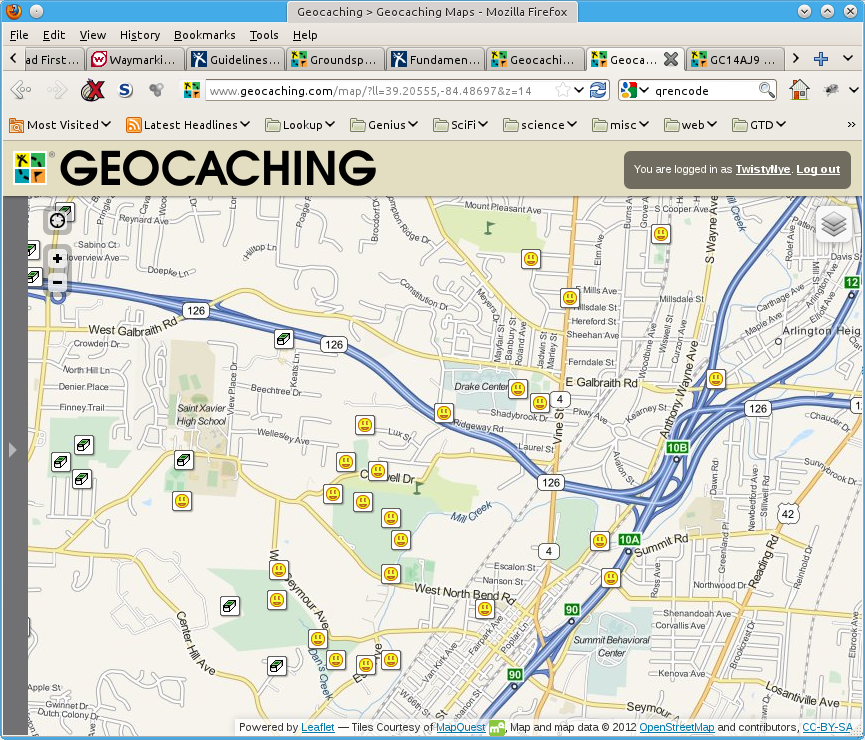Expand the collapsed left sidebar arrow
The width and height of the screenshot is (865, 740).
click(x=13, y=450)
